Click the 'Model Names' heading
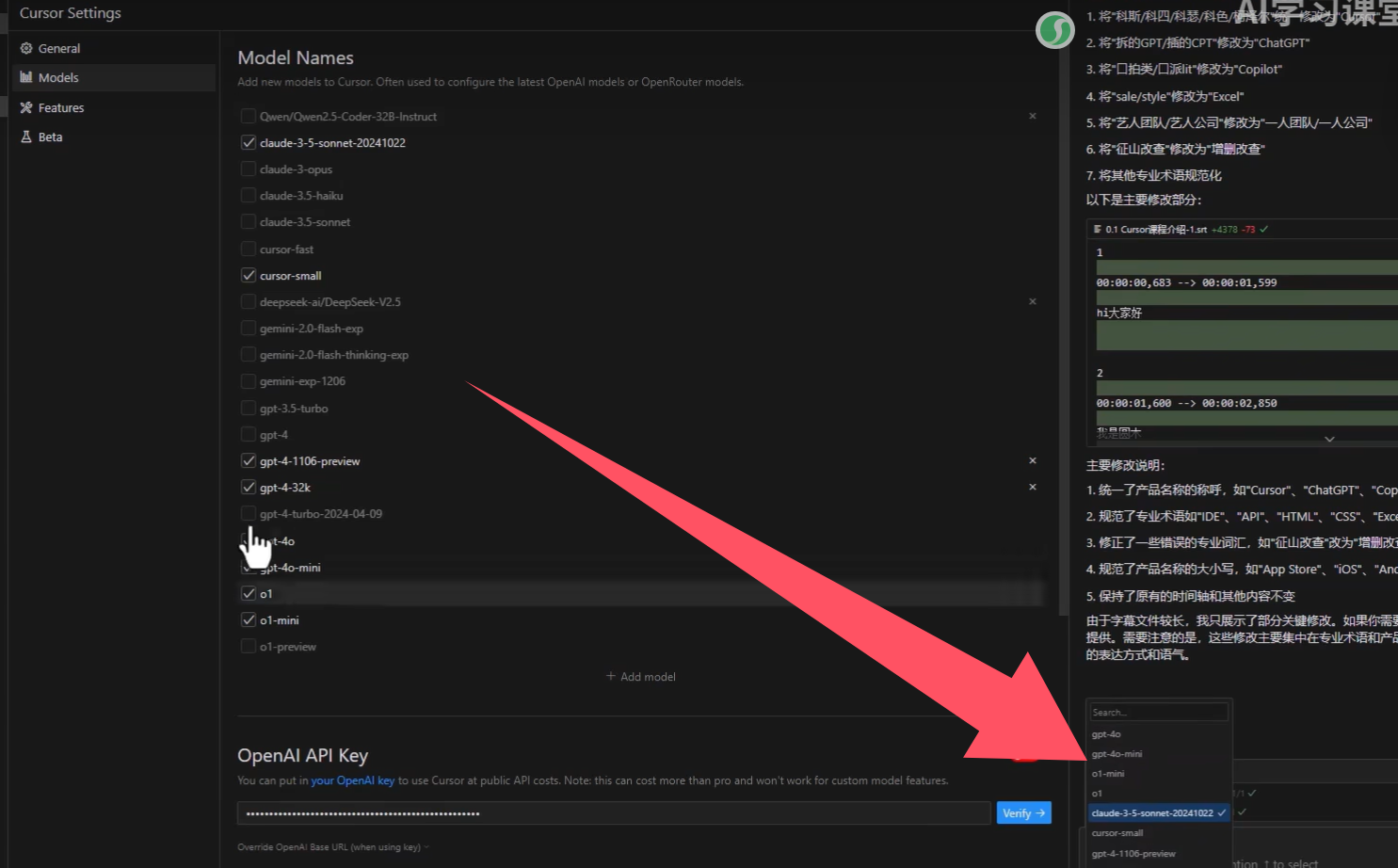 [x=296, y=57]
